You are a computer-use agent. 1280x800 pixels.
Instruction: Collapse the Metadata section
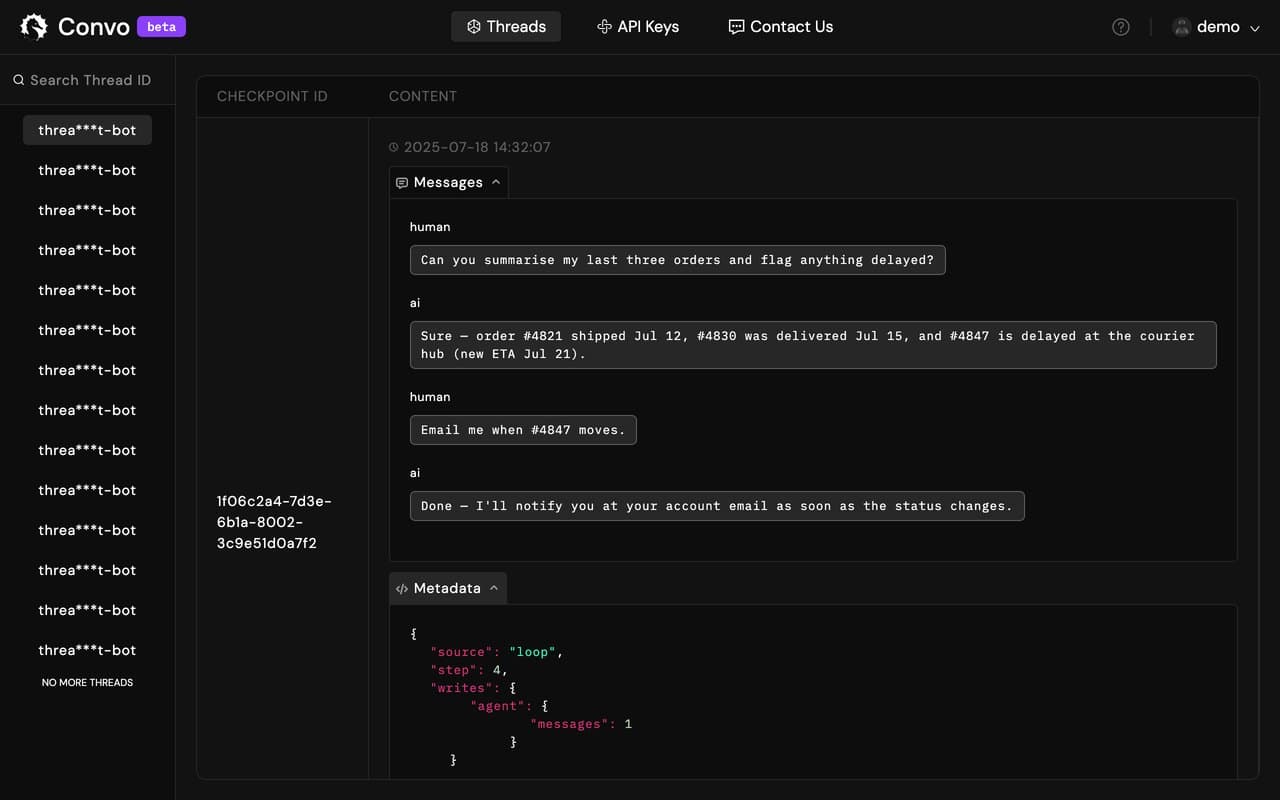tap(448, 588)
